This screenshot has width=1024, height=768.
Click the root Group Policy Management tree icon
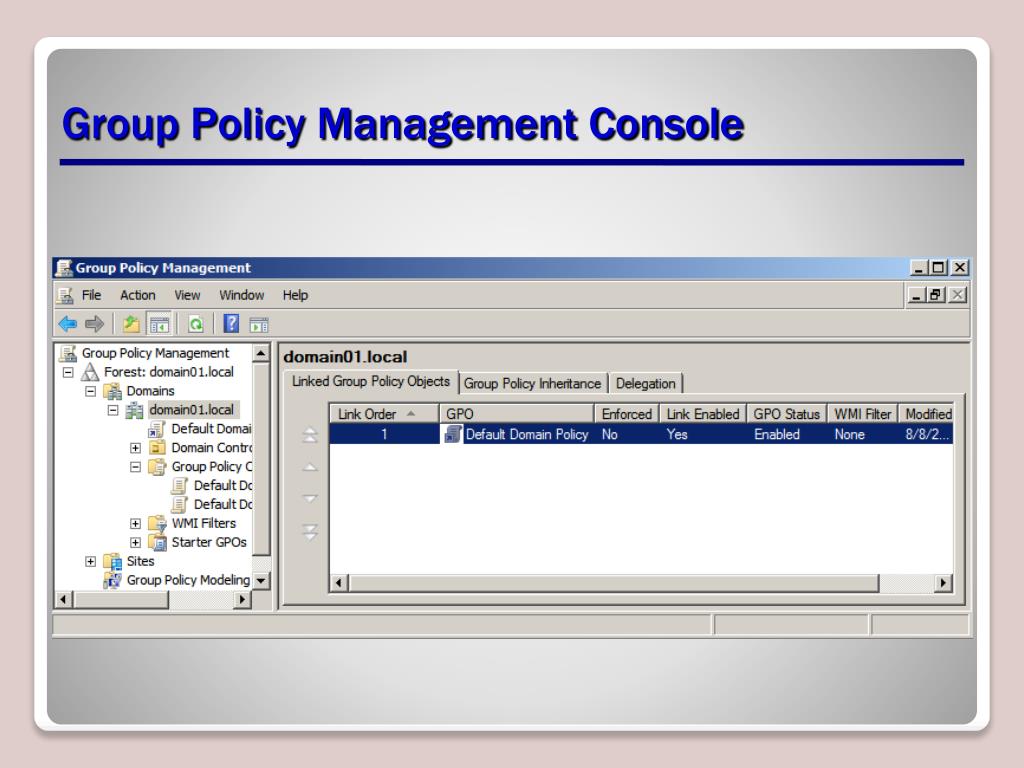coord(68,353)
